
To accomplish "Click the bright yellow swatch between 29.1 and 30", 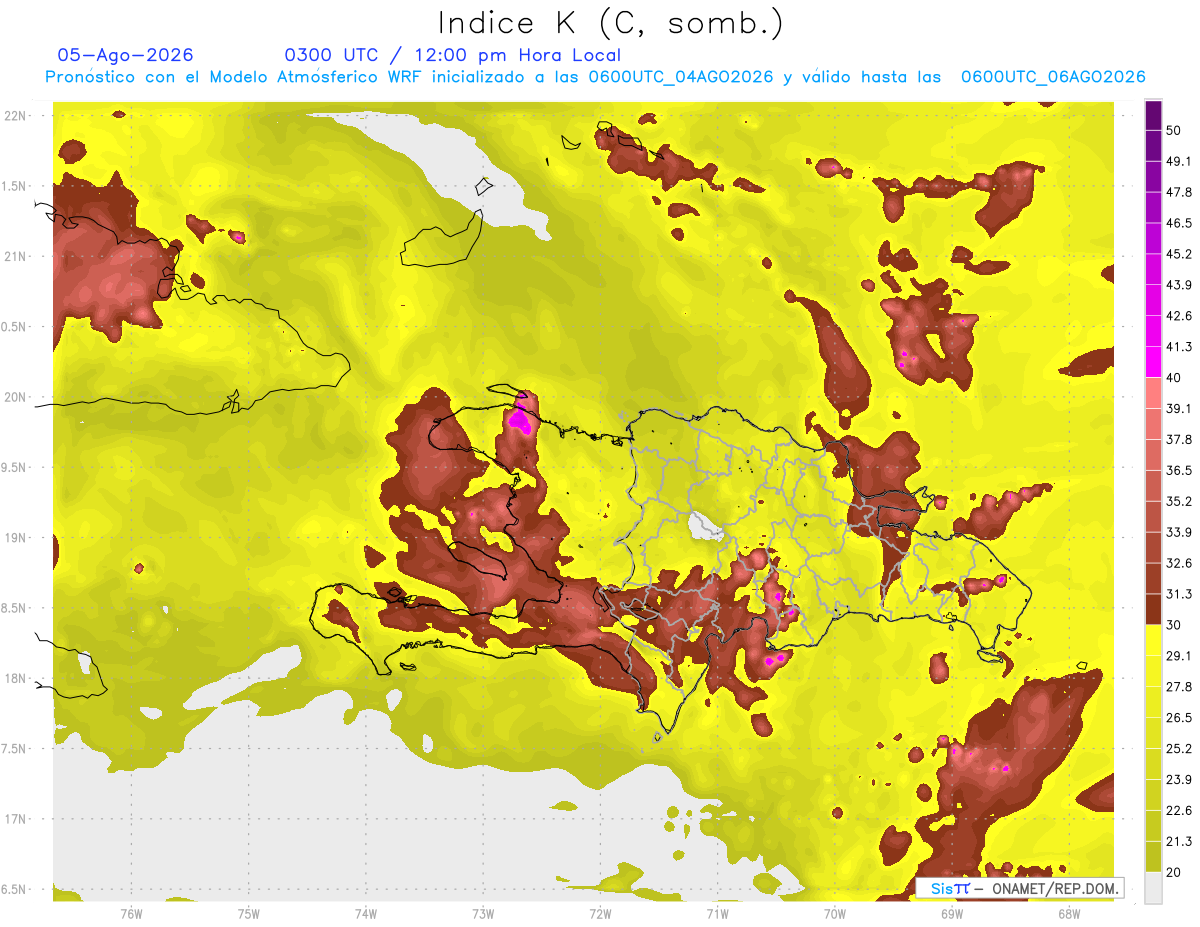I will coord(1154,640).
